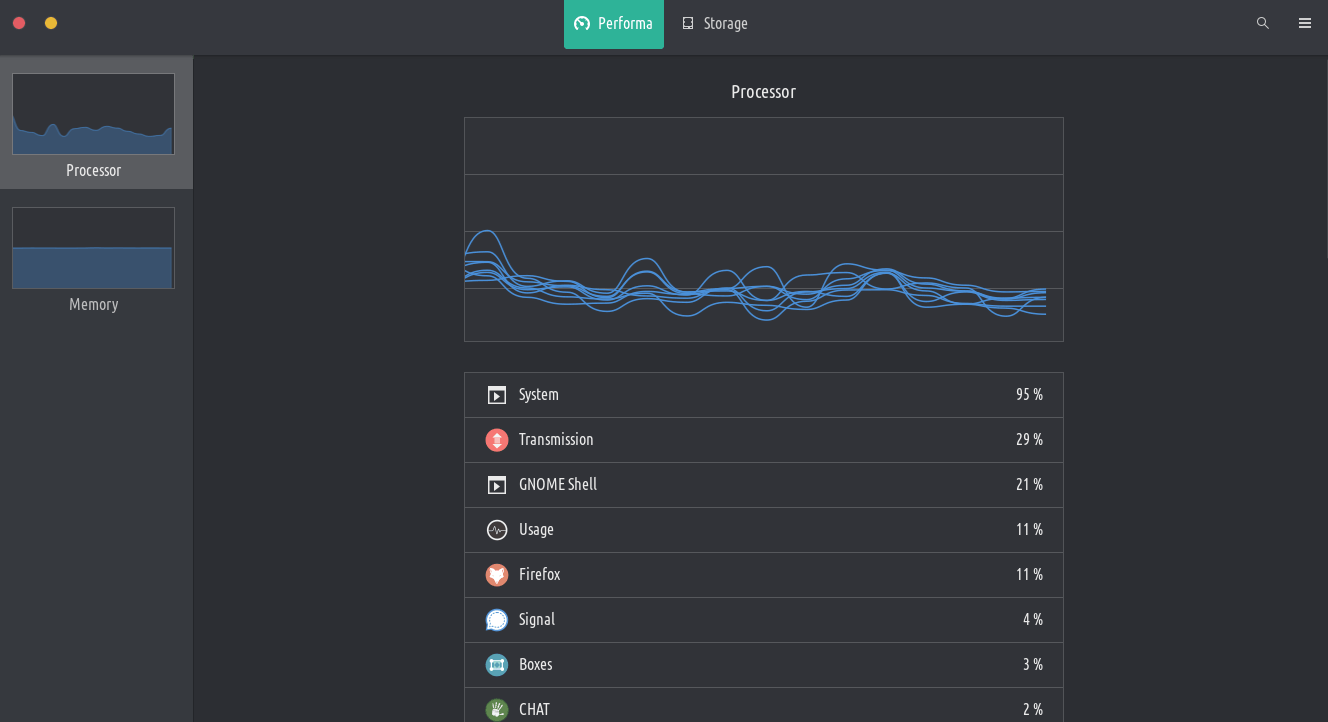Open the search magnifier in header

click(1263, 23)
